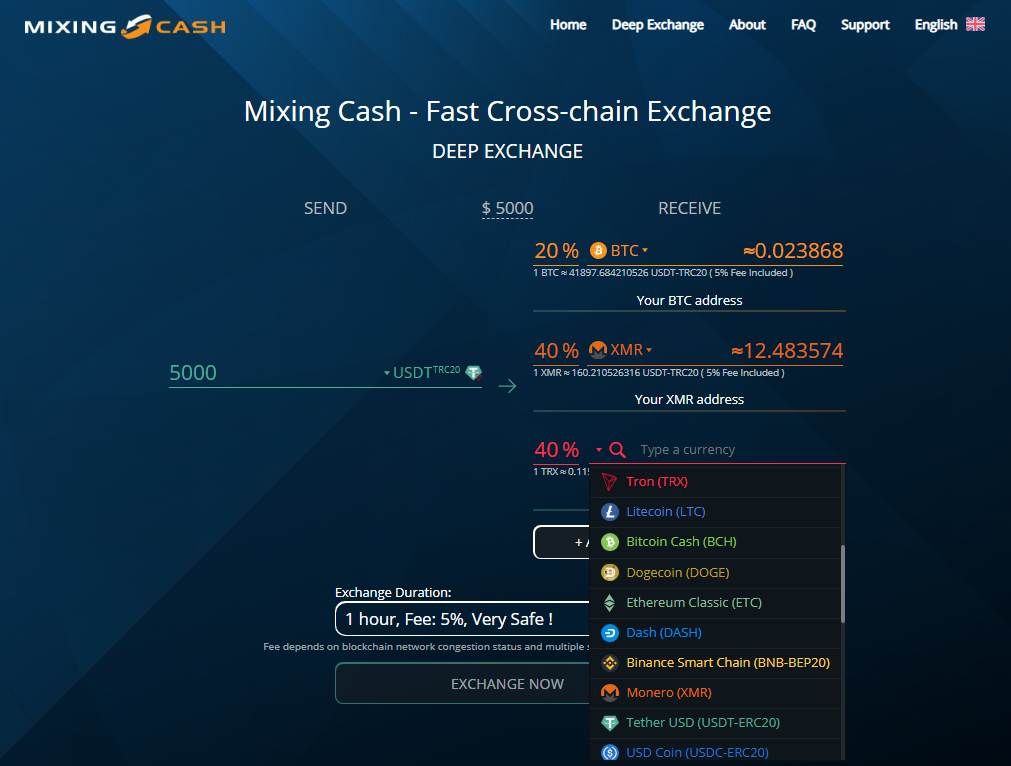Click the Mixing Cash logo
The width and height of the screenshot is (1011, 766).
pyautogui.click(x=125, y=26)
